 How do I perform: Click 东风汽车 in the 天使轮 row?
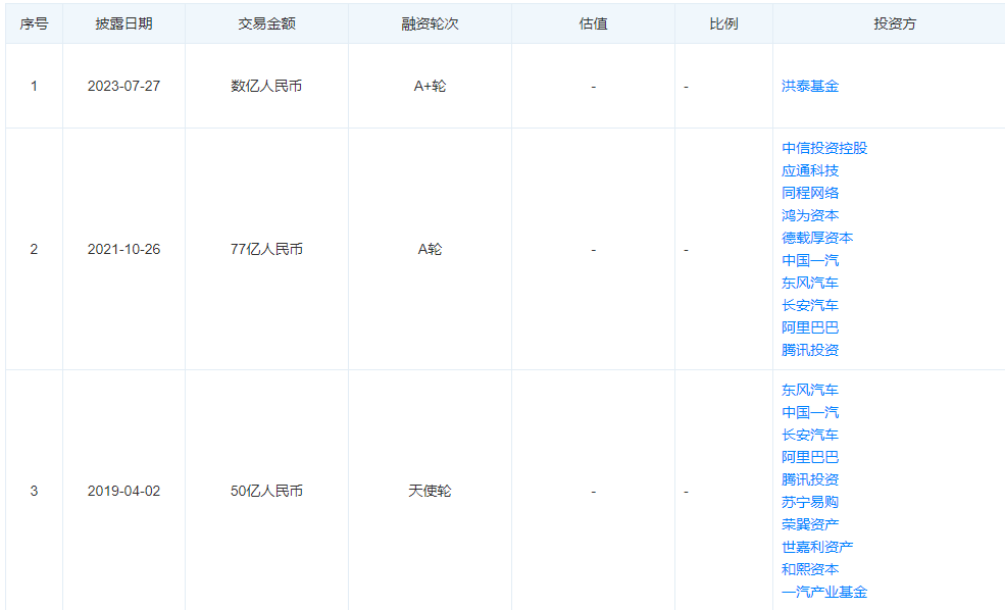[x=810, y=390]
